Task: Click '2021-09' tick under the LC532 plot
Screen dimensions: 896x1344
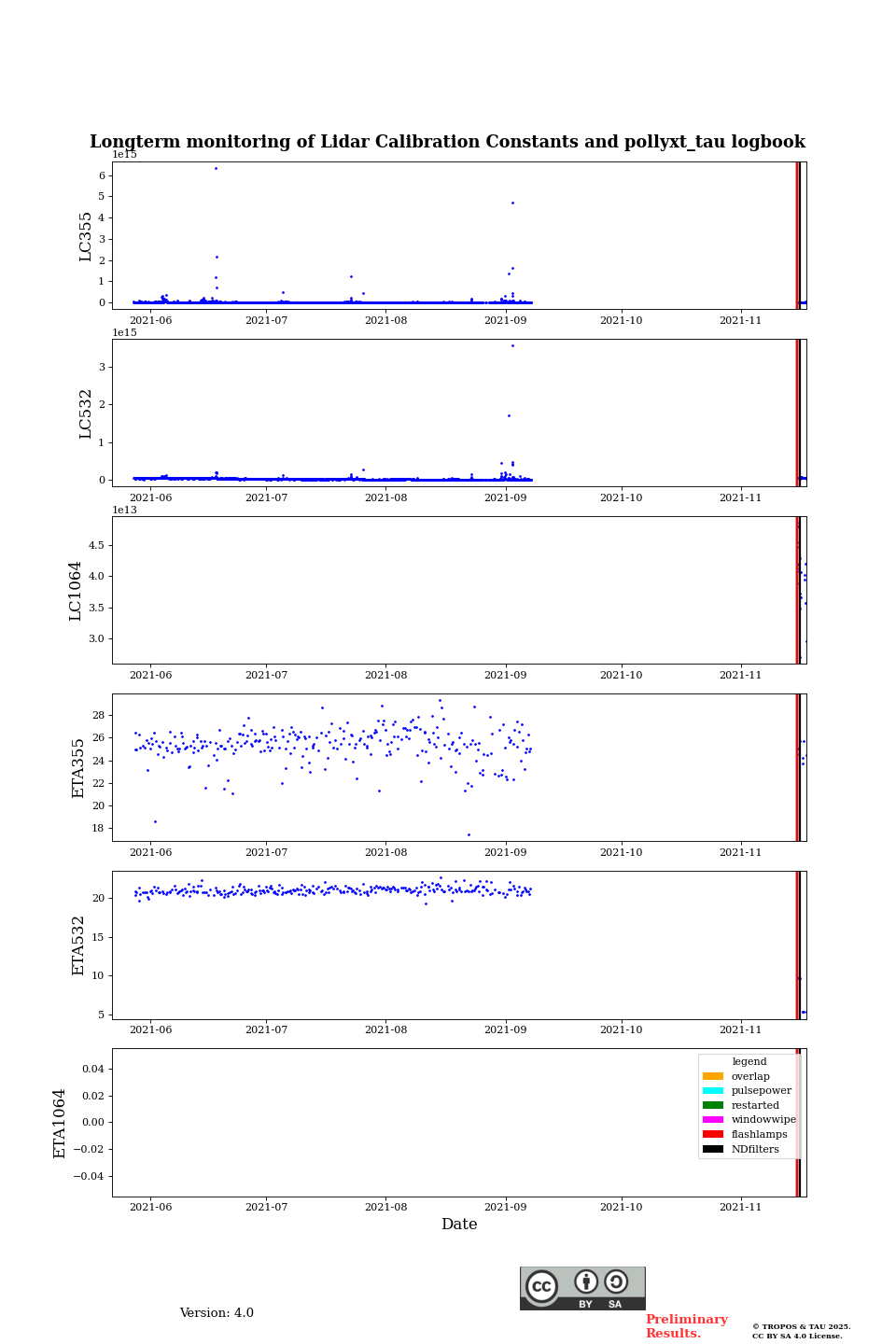Action: click(506, 497)
